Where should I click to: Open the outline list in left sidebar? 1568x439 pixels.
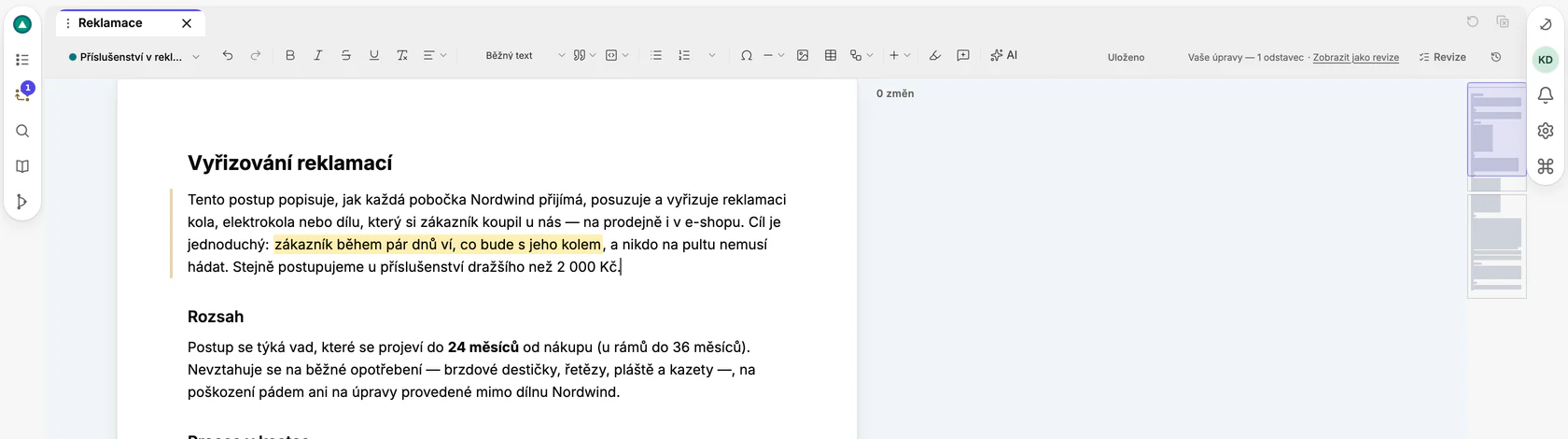[x=22, y=60]
